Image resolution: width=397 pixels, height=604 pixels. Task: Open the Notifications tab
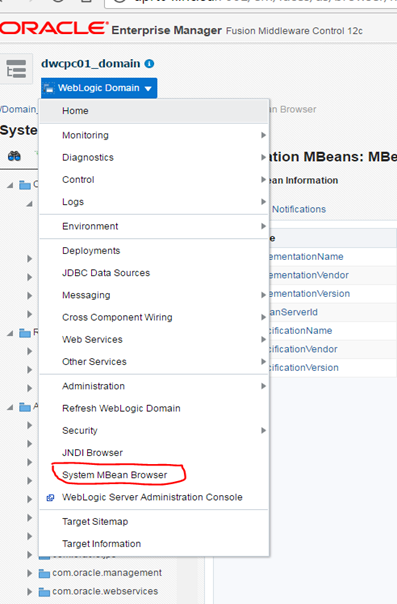(299, 209)
